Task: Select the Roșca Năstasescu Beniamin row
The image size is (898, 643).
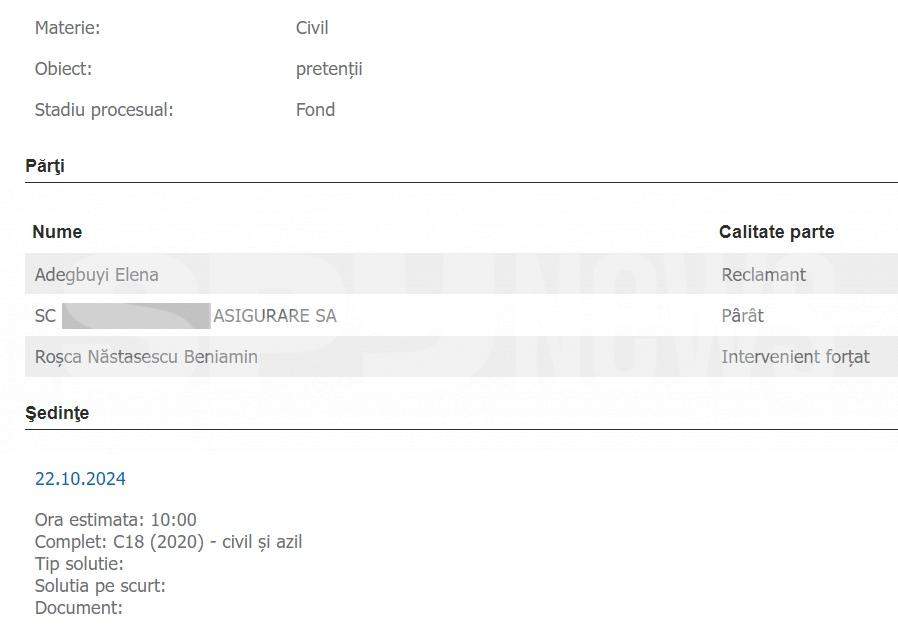Action: [461, 357]
